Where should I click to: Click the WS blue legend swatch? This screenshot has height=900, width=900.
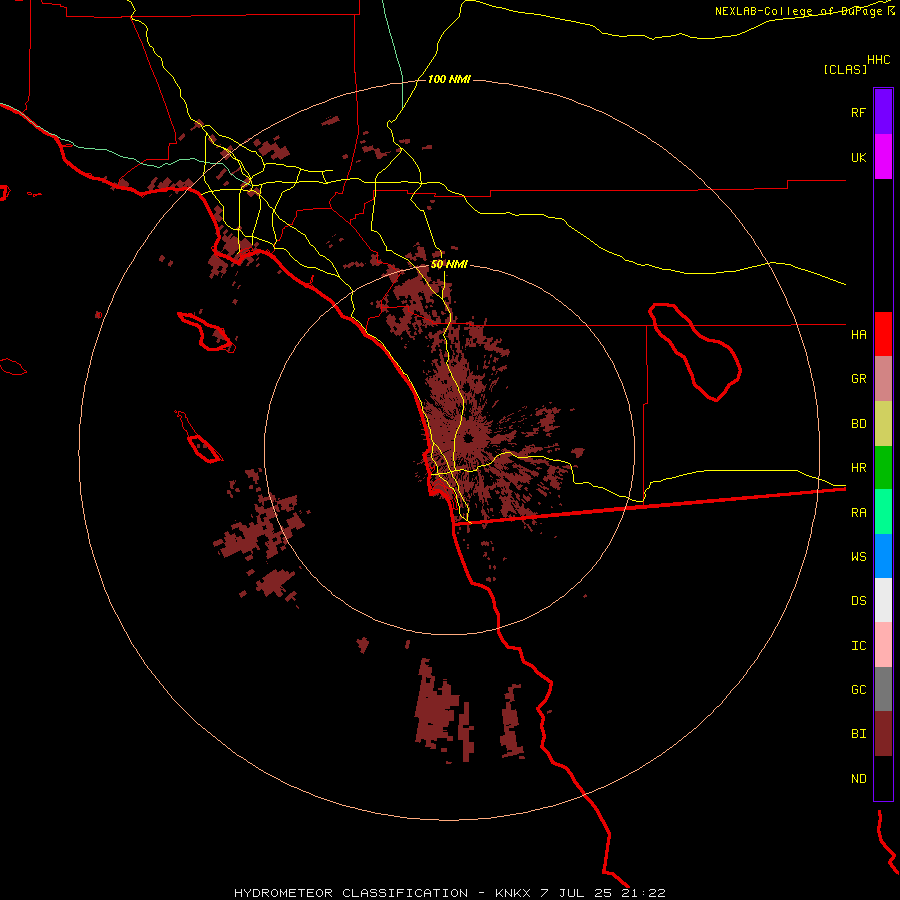pyautogui.click(x=883, y=556)
